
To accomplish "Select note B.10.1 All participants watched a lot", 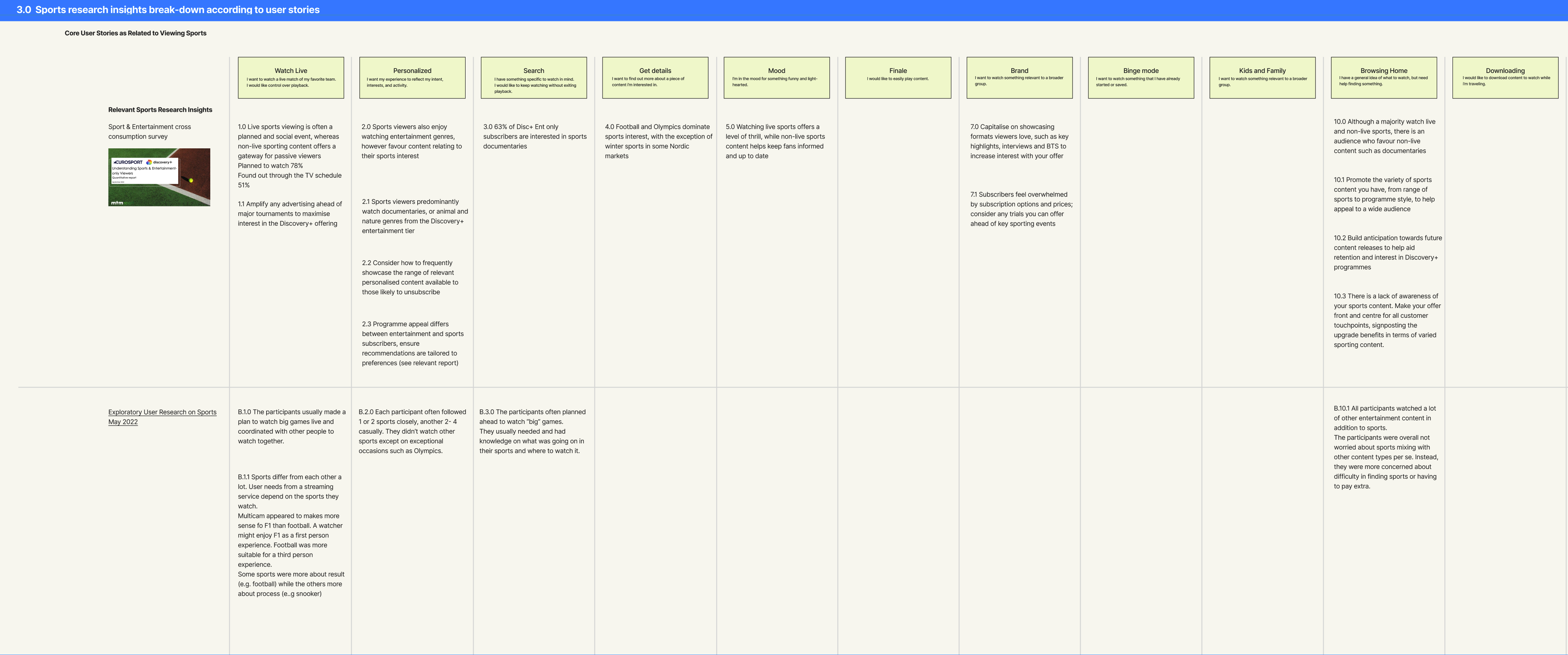I will 1386,447.
